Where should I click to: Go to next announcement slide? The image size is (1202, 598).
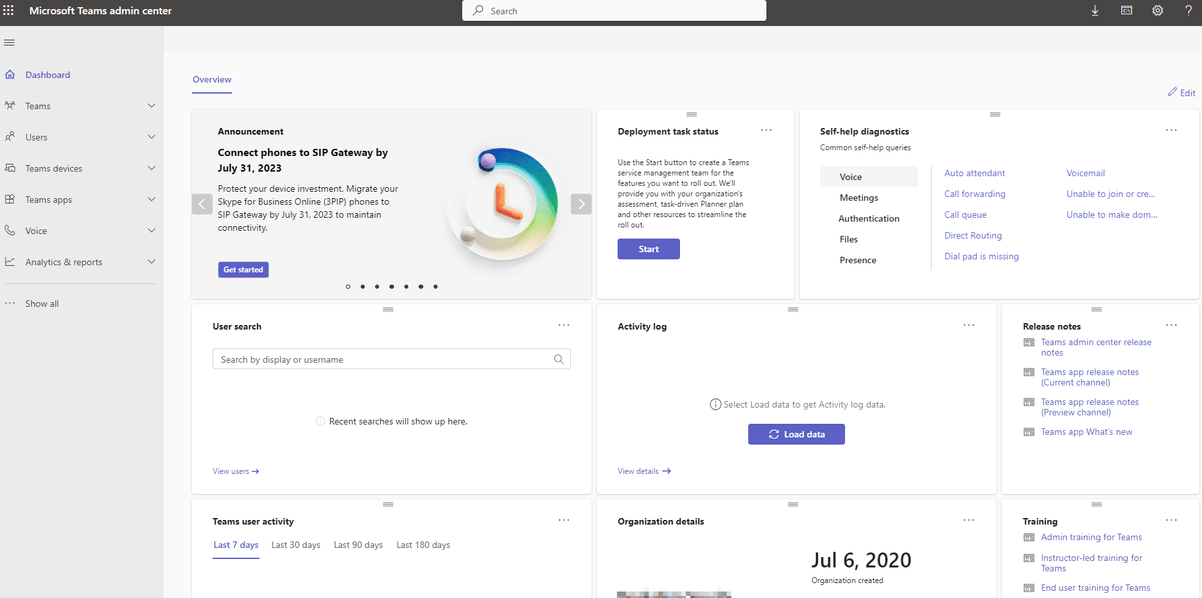point(581,204)
